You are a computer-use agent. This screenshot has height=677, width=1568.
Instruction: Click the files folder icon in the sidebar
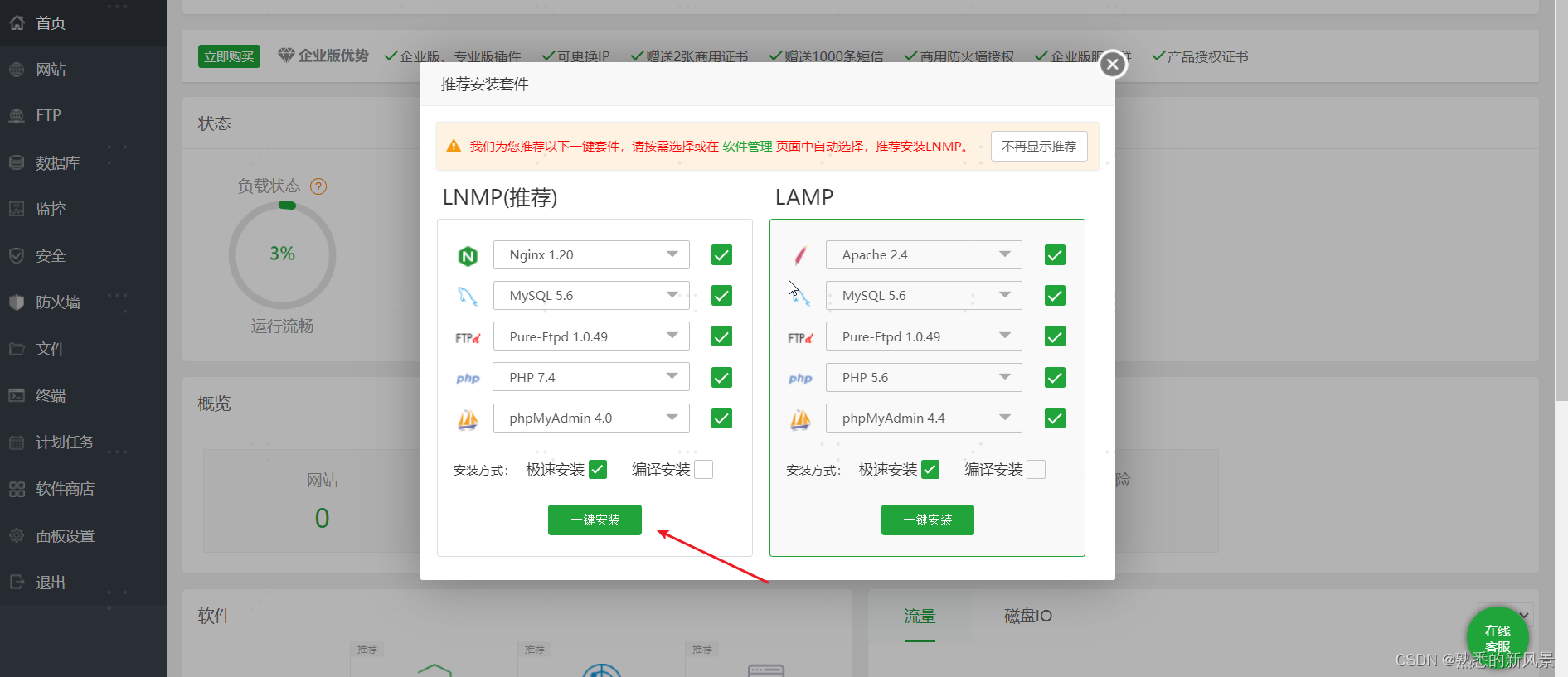coord(17,349)
